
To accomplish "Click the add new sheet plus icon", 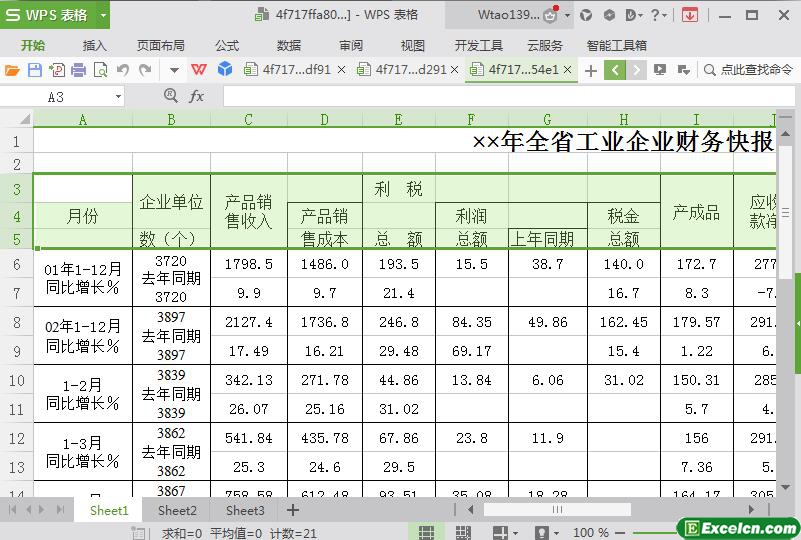I will point(293,510).
